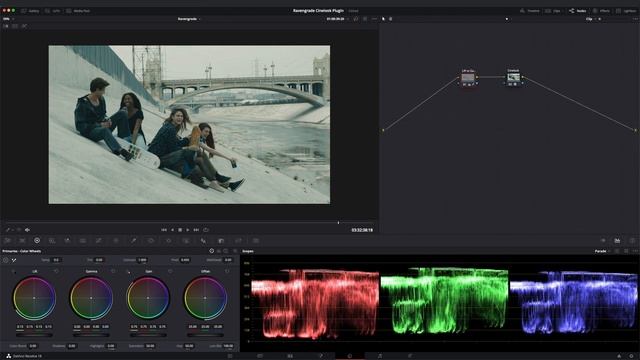Open the Color Match palette
The height and width of the screenshot is (360, 640).
pyautogui.click(x=22, y=241)
